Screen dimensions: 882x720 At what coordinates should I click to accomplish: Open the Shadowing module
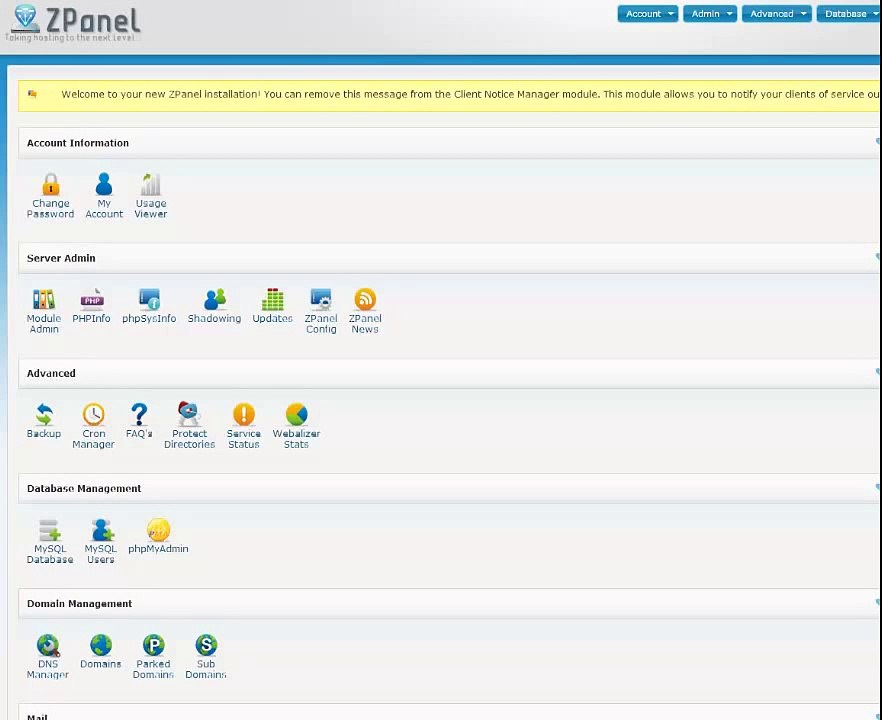[214, 306]
